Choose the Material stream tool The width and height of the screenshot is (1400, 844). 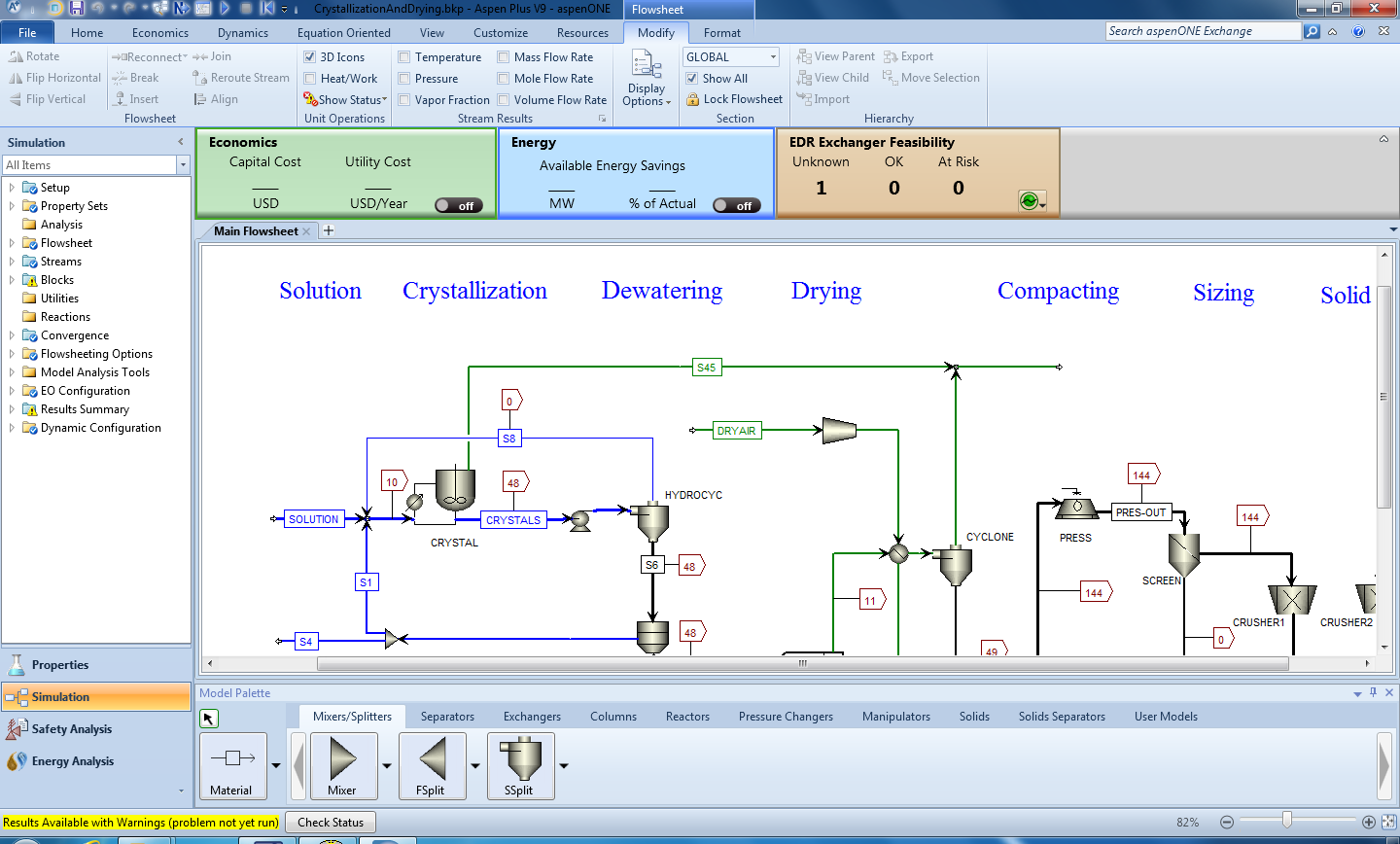coord(232,765)
